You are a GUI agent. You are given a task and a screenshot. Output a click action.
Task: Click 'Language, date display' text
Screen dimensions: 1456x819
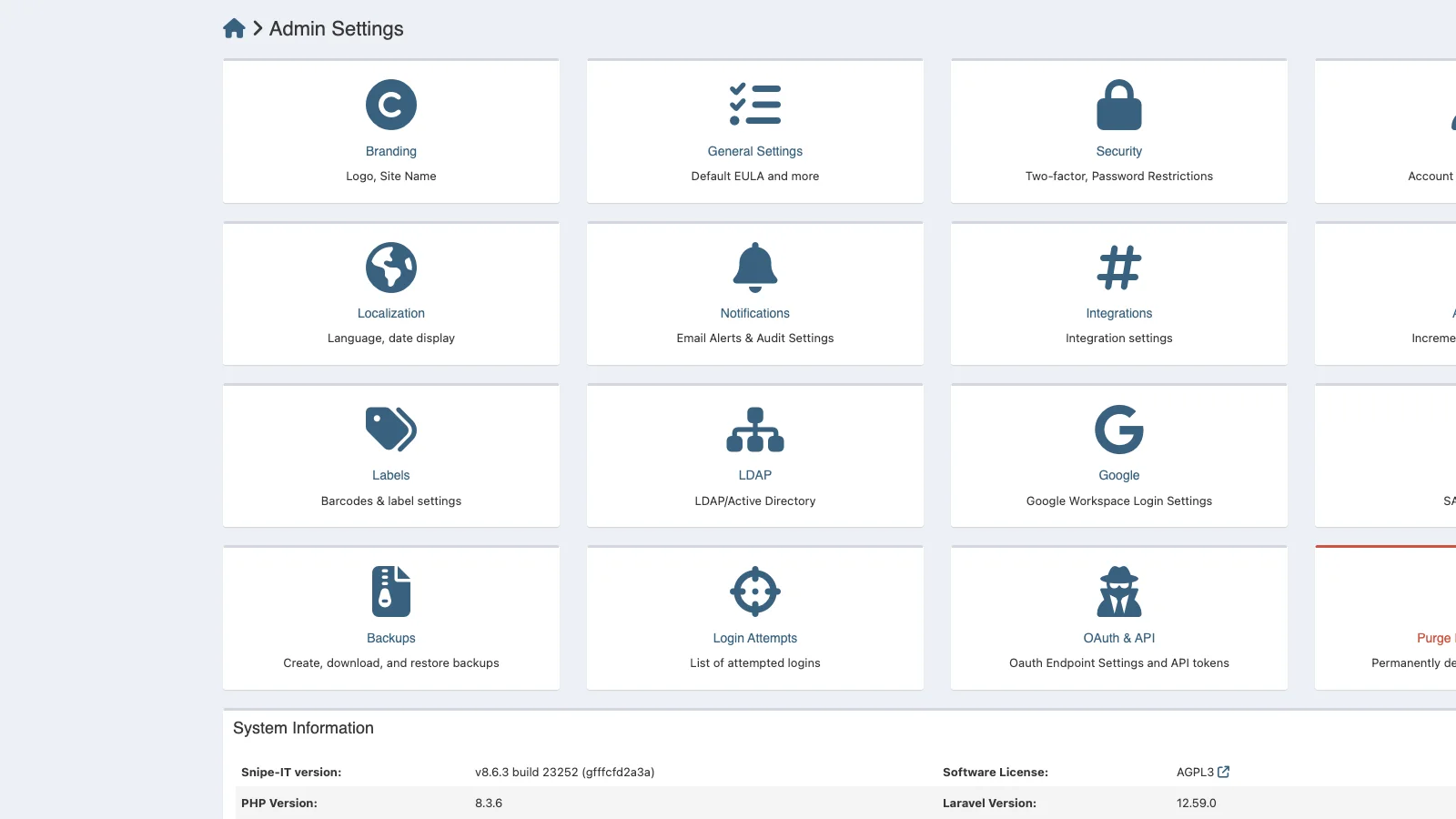391,339
